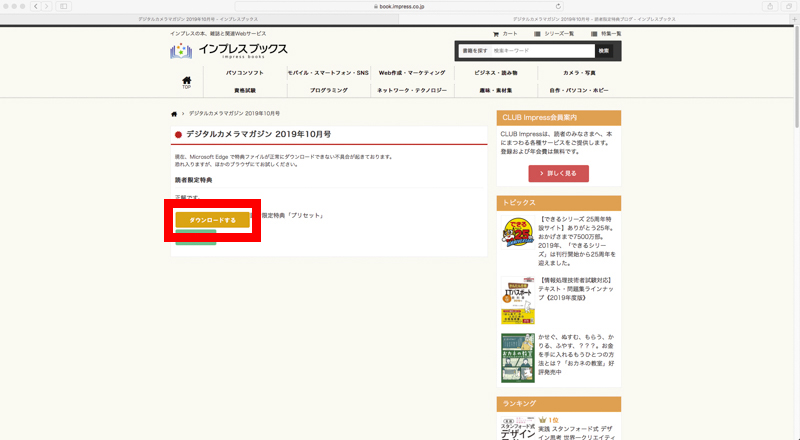The image size is (800, 440).
Task: Reload the page with refresh icon
Action: [558, 7]
